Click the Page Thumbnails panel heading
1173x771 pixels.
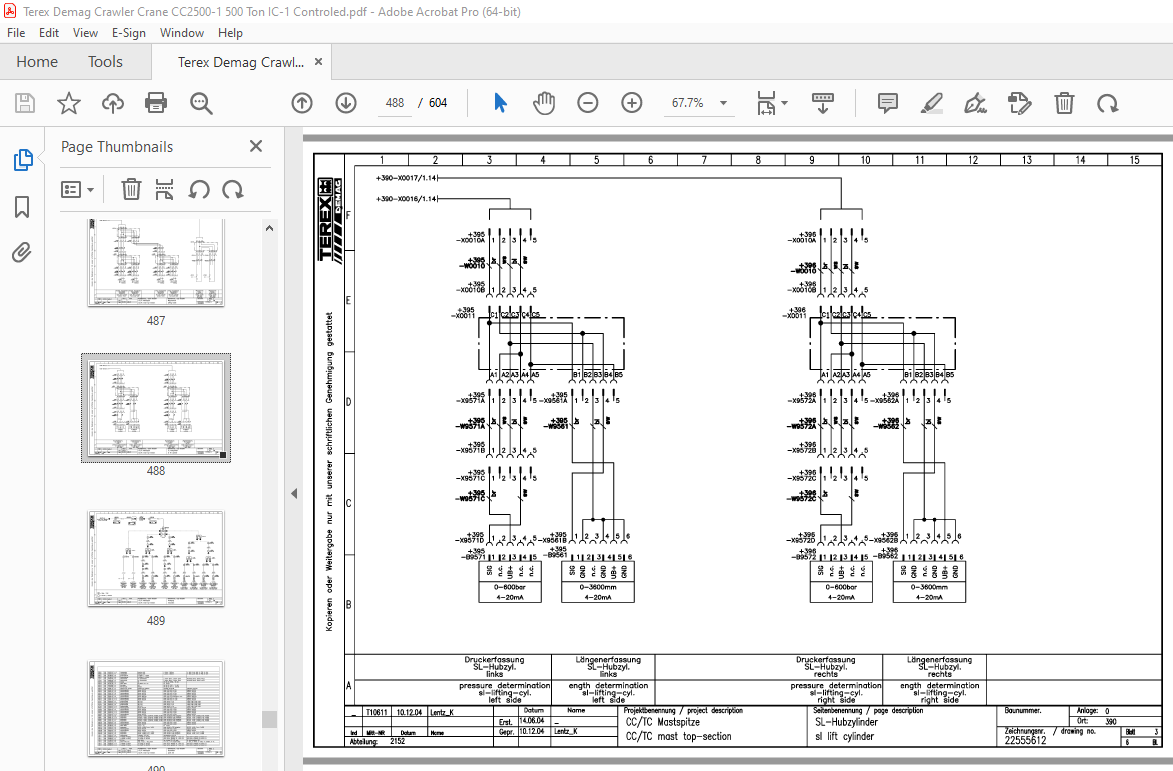tap(117, 147)
